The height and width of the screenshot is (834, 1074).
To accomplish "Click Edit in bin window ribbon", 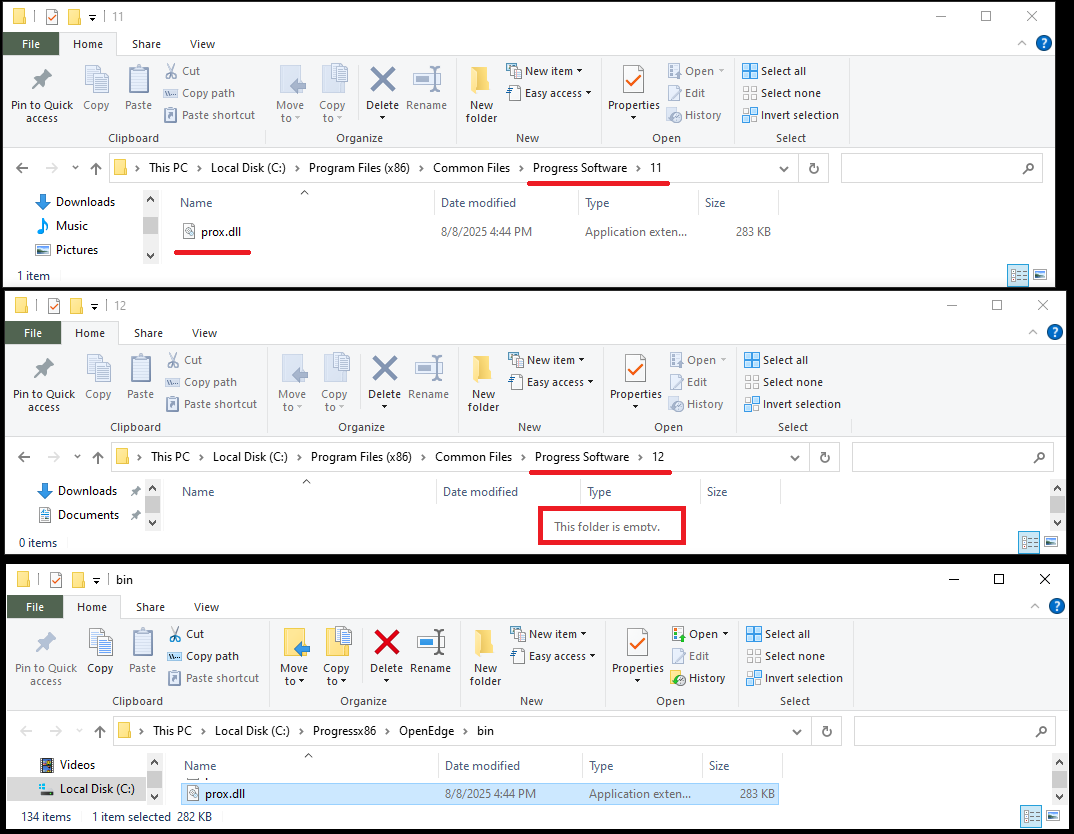I will point(690,656).
